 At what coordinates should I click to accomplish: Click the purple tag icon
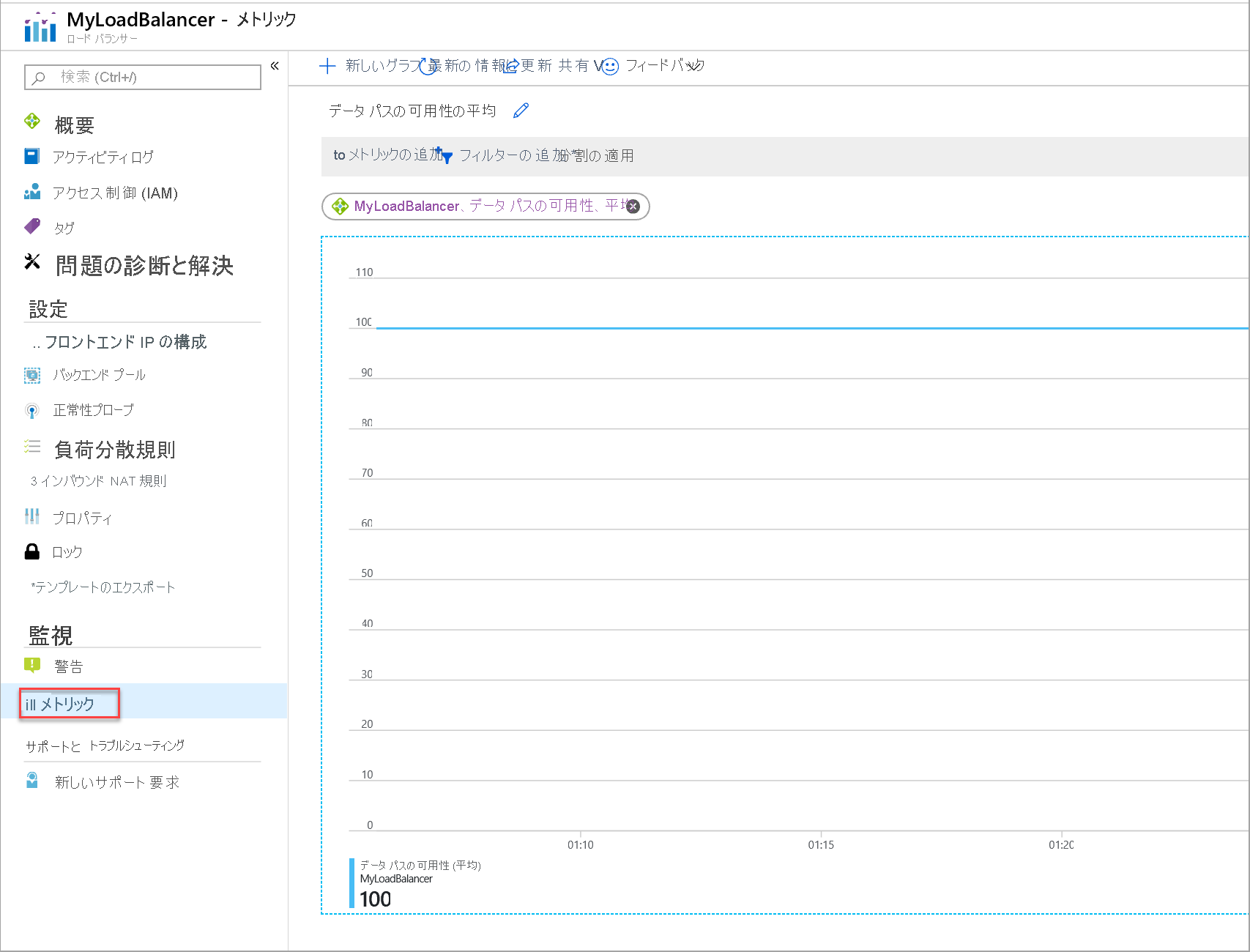click(x=32, y=226)
